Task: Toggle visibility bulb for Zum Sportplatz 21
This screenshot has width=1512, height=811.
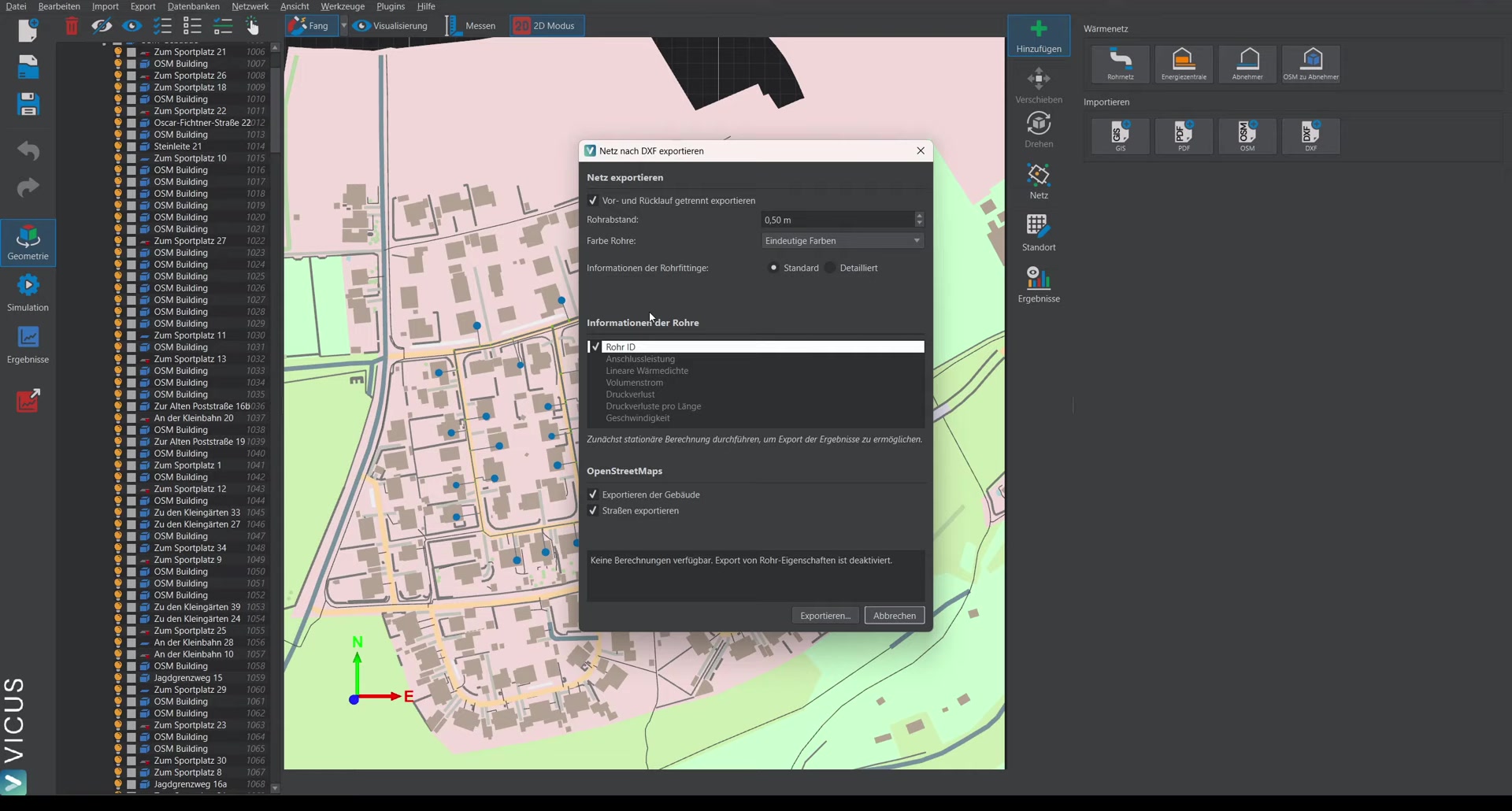Action: pyautogui.click(x=118, y=52)
